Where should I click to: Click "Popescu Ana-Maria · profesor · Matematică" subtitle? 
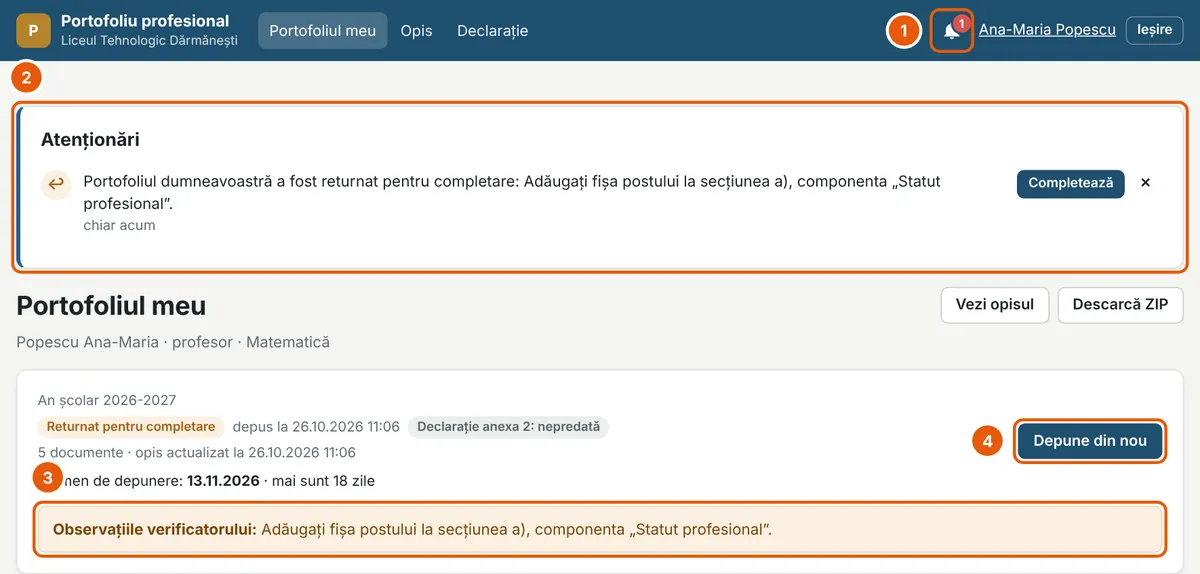click(173, 342)
